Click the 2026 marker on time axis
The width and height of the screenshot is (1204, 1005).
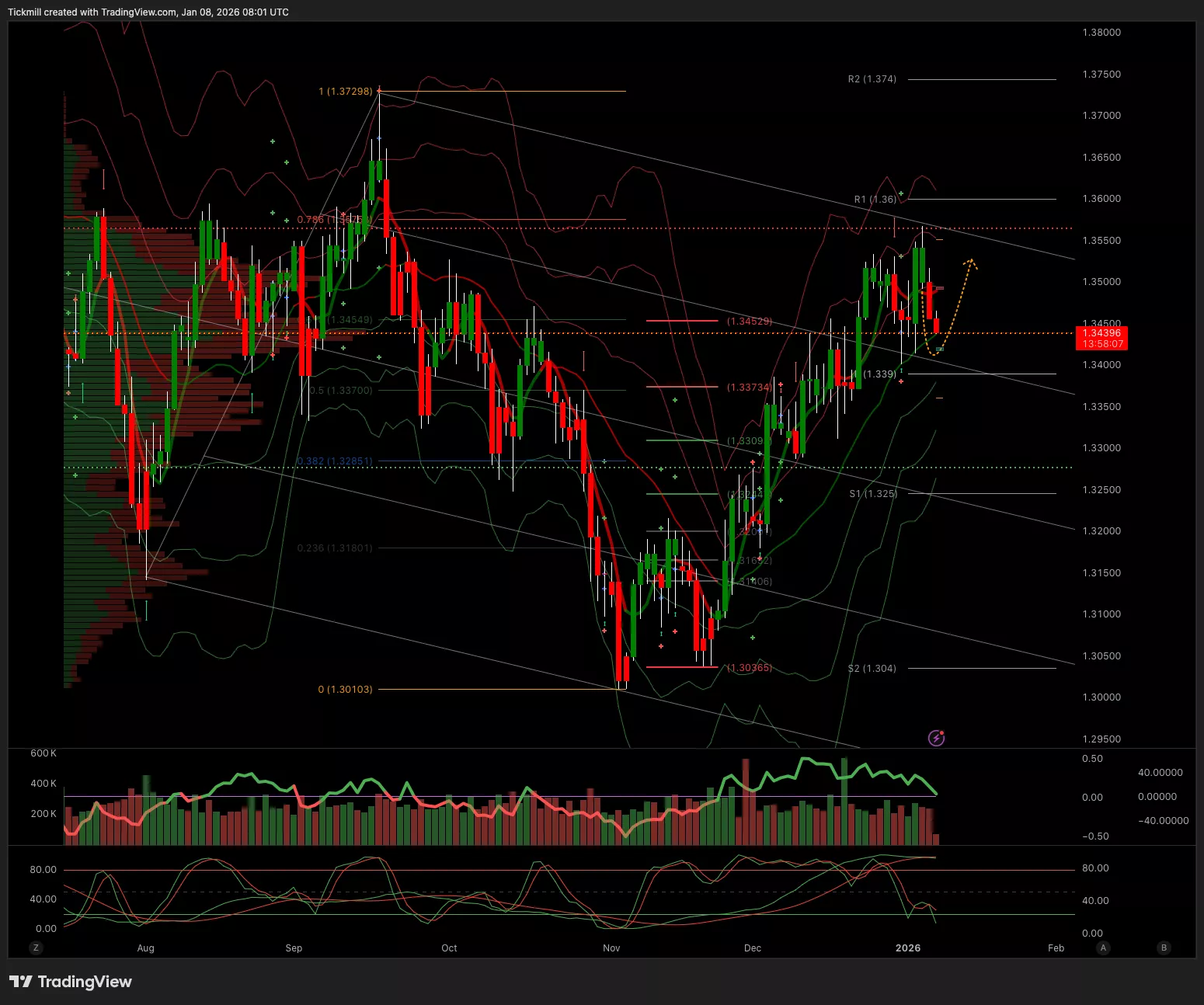tap(907, 948)
